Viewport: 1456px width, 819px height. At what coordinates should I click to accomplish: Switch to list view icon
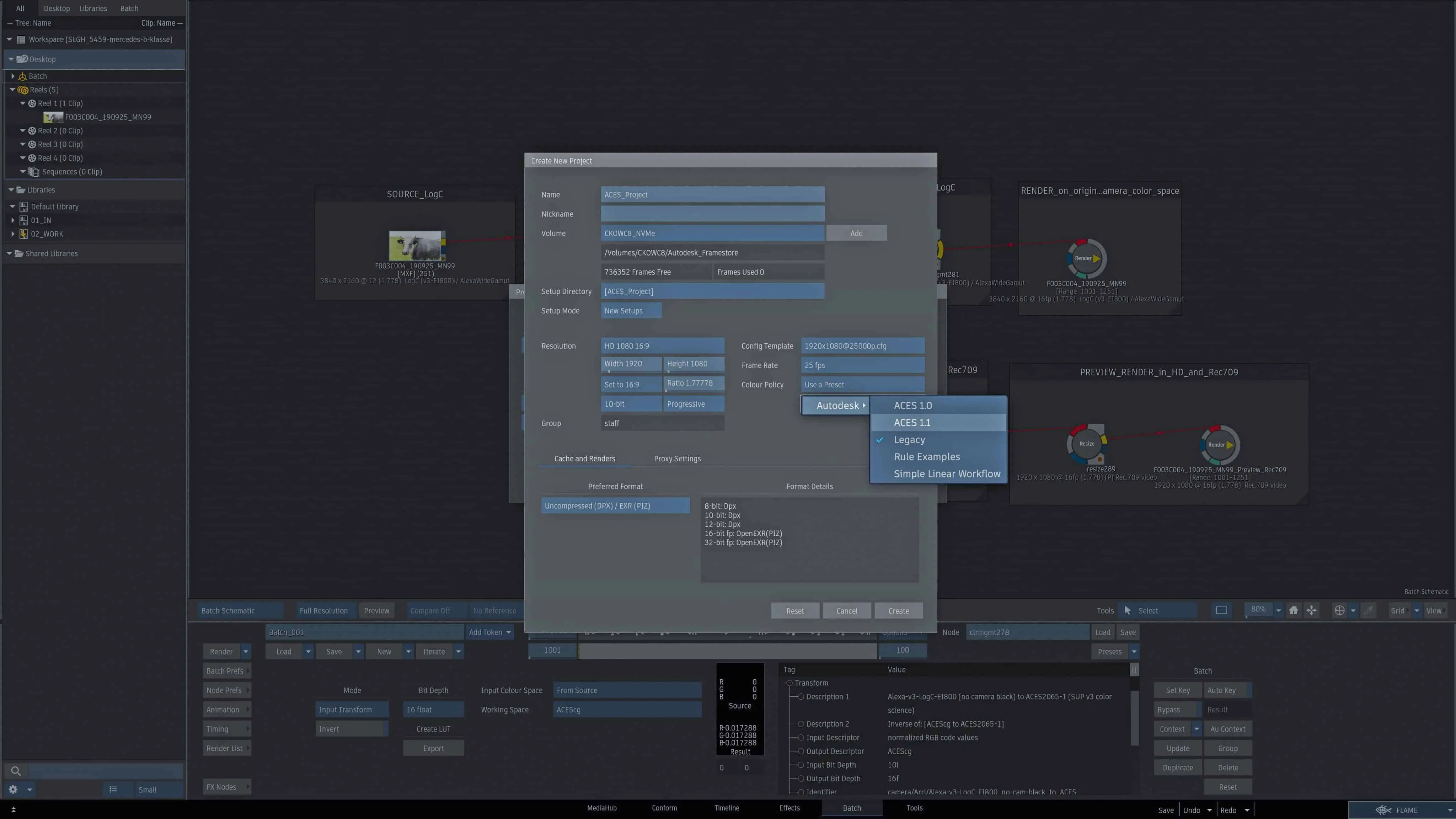tap(113, 789)
